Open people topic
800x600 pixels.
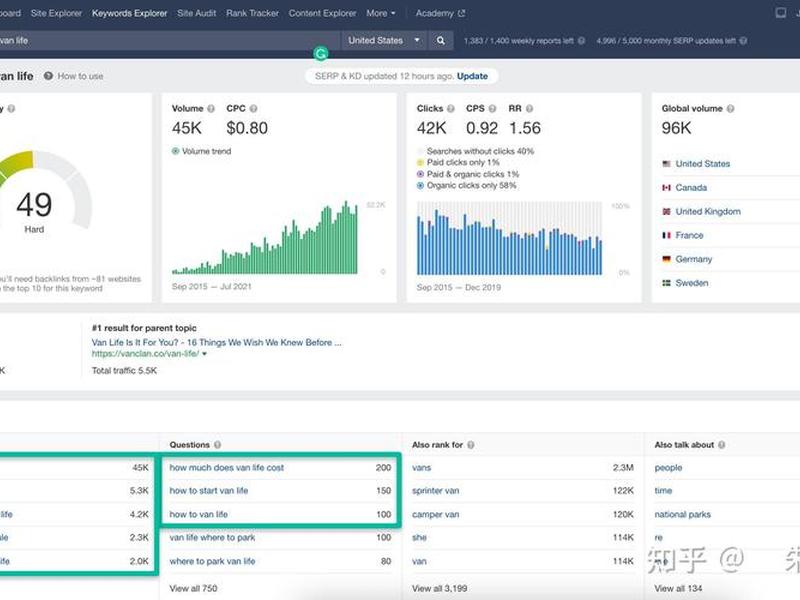668,467
